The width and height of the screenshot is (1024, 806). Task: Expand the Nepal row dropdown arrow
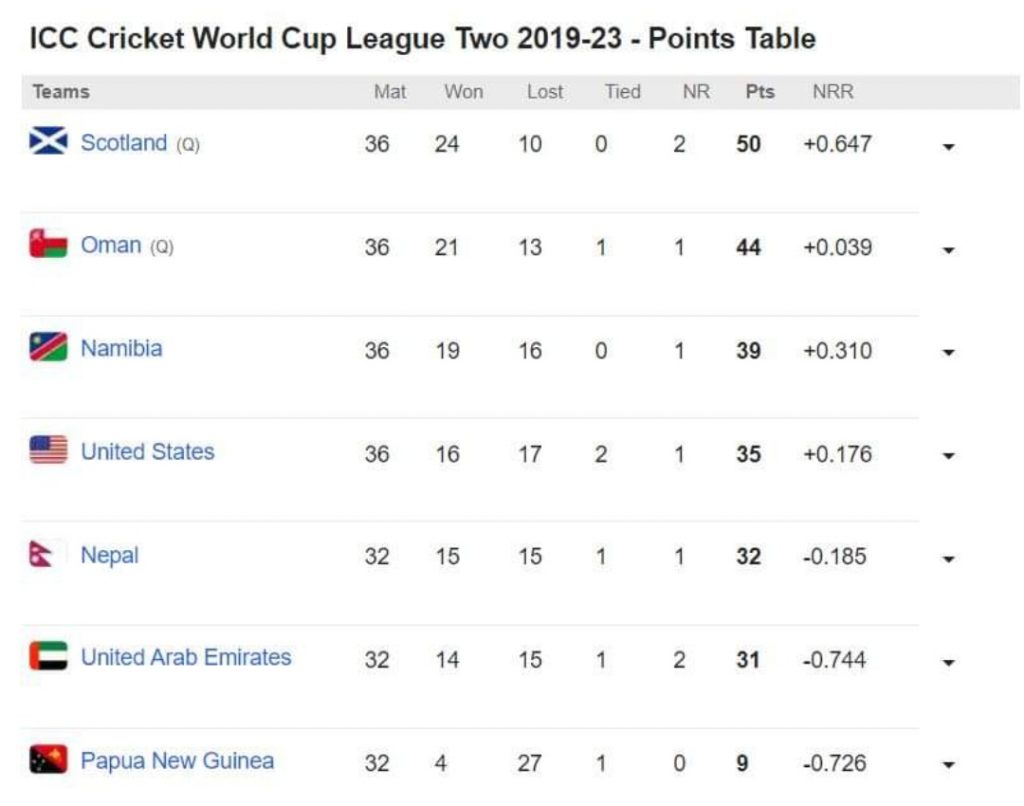(x=948, y=559)
